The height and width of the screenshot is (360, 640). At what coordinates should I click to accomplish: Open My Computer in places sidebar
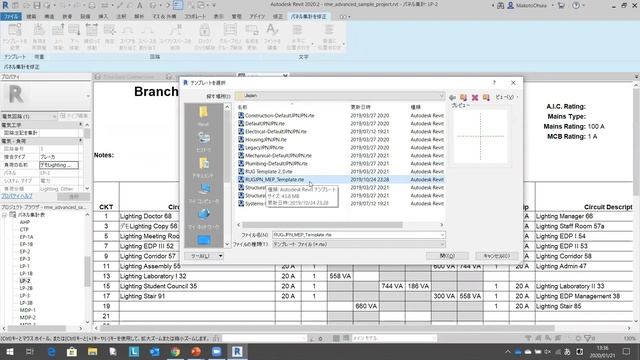(x=203, y=193)
